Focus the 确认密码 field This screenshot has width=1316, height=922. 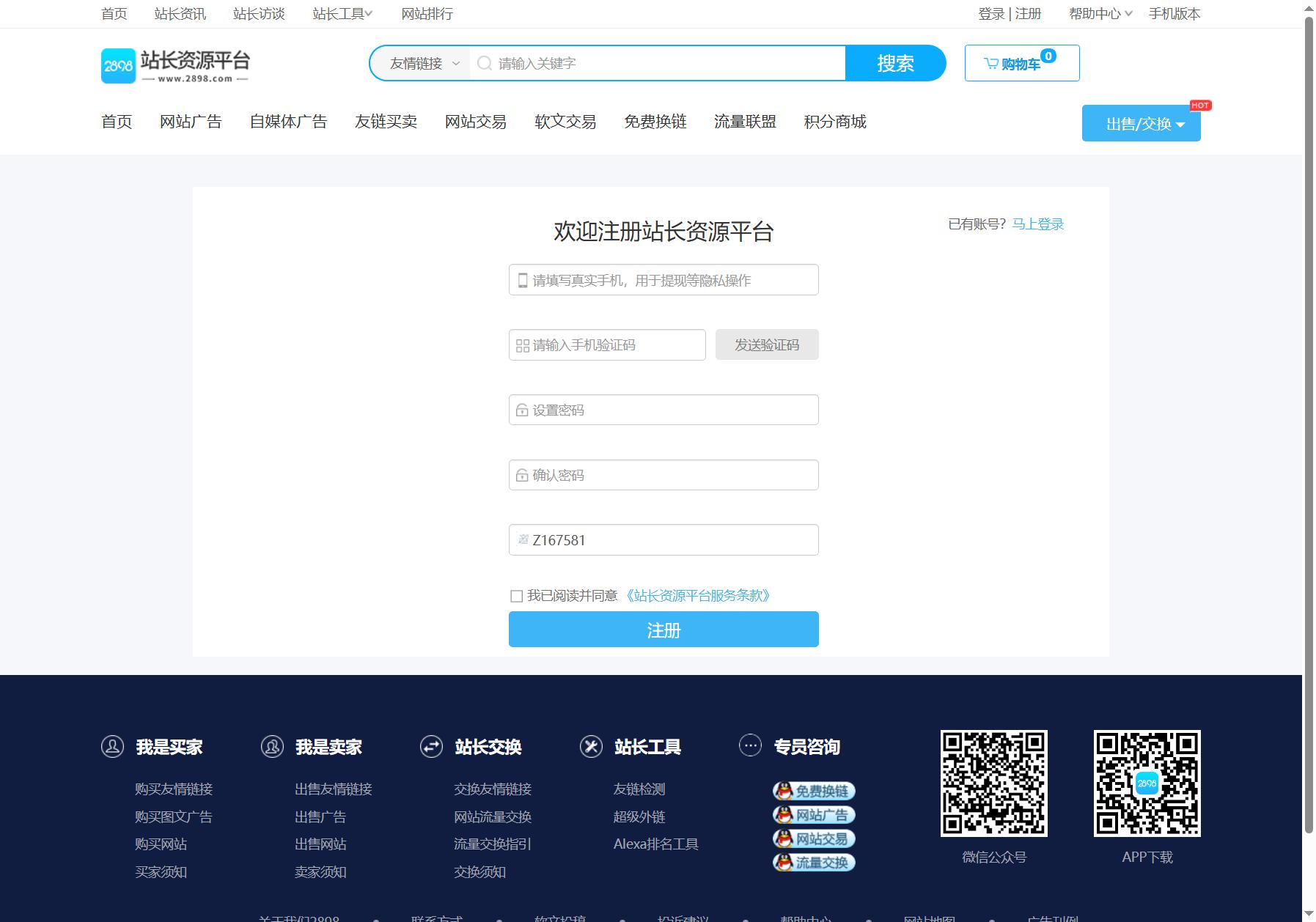[663, 475]
